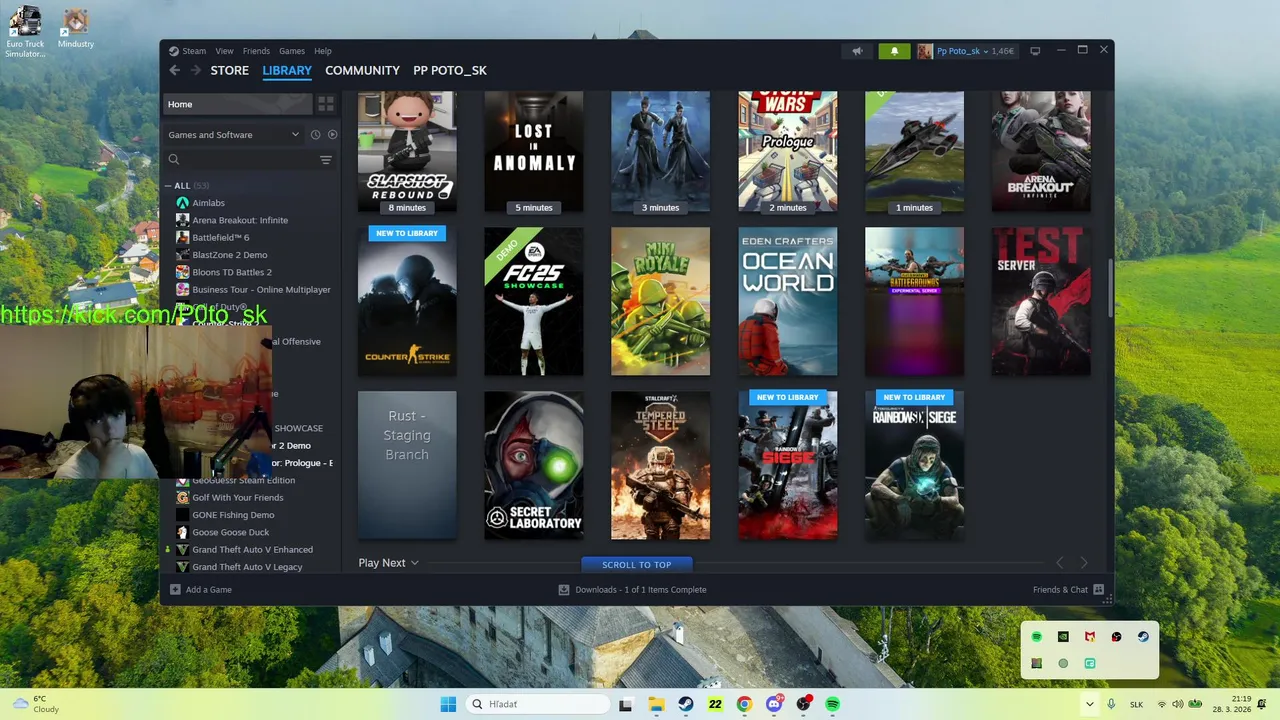Screen dimensions: 1280x720
Task: Open Mini Royale game cover
Action: 661,301
